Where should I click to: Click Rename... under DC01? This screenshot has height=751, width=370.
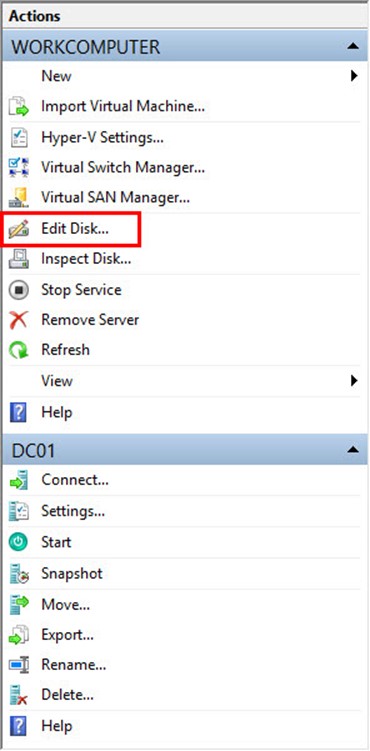pyautogui.click(x=74, y=665)
